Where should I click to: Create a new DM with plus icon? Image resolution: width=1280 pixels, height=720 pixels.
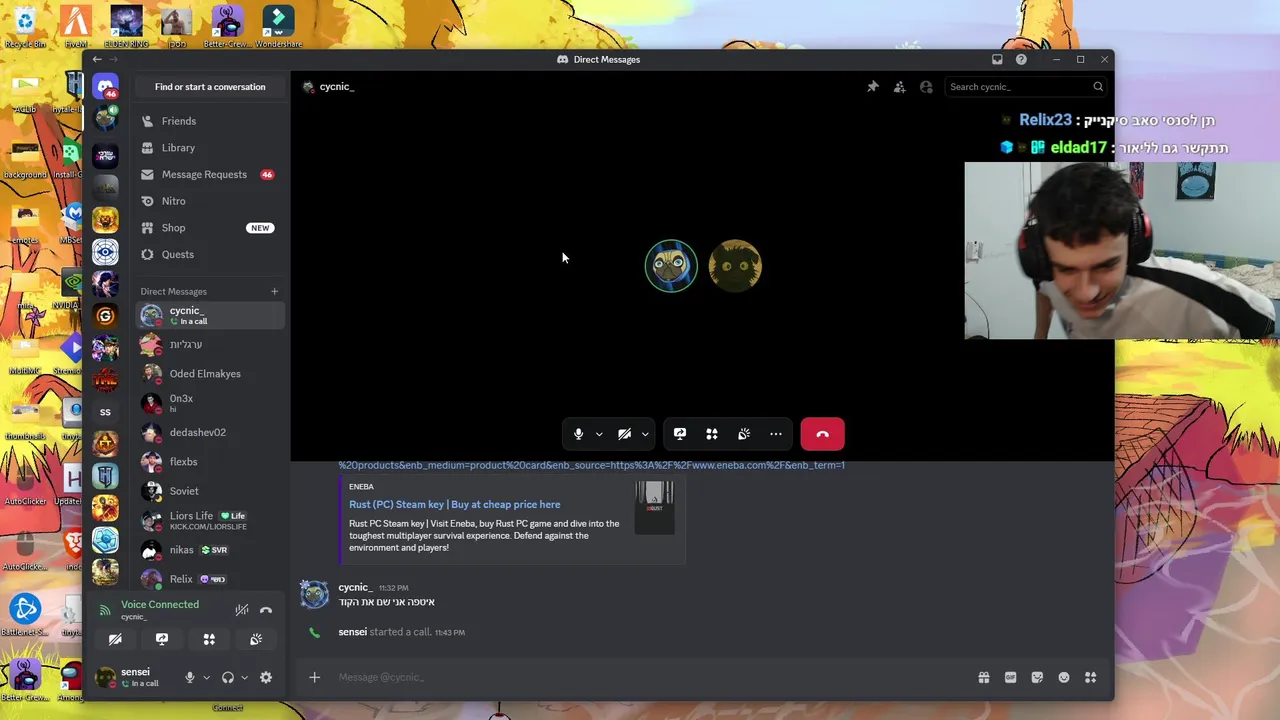point(274,292)
